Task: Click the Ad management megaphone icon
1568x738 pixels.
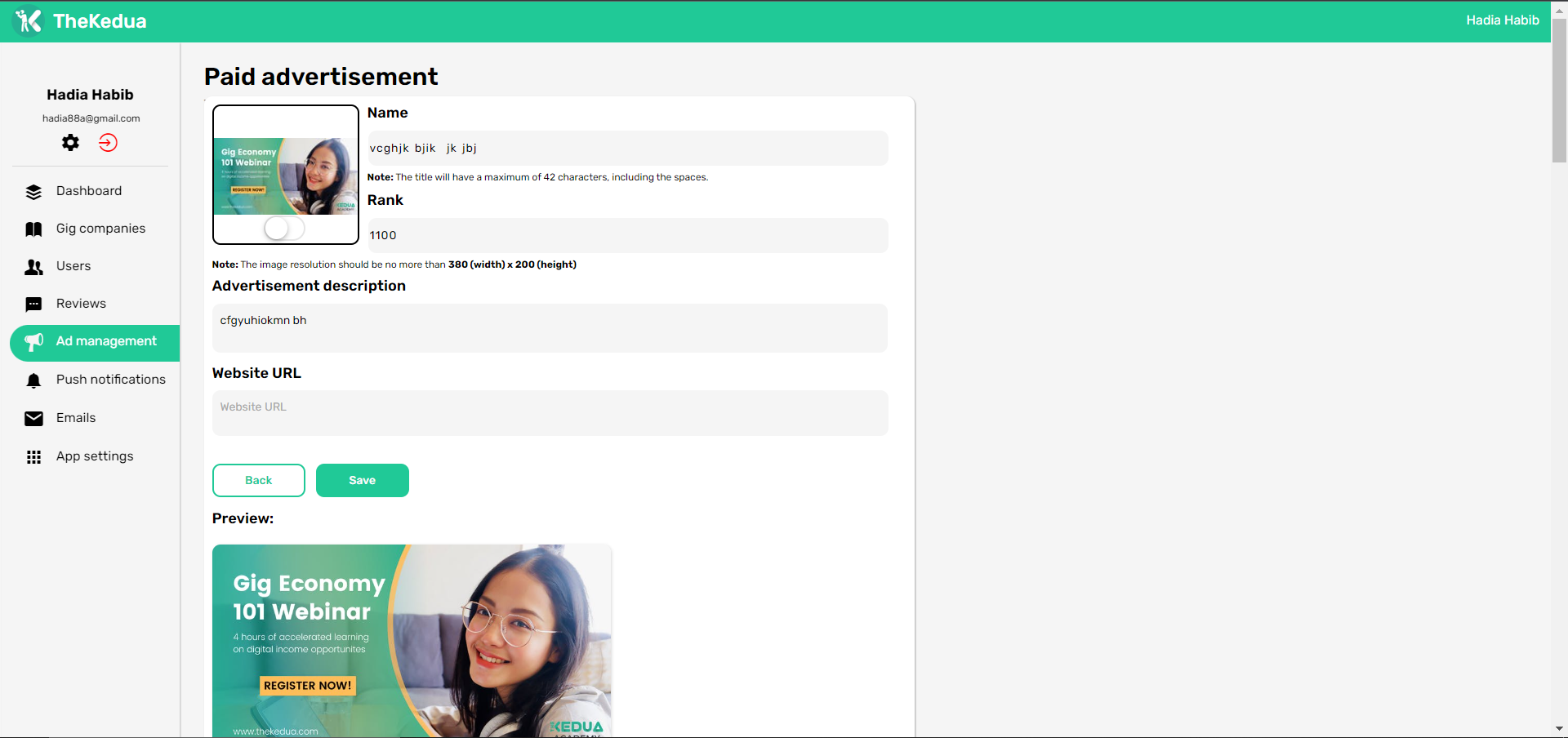Action: pos(33,342)
